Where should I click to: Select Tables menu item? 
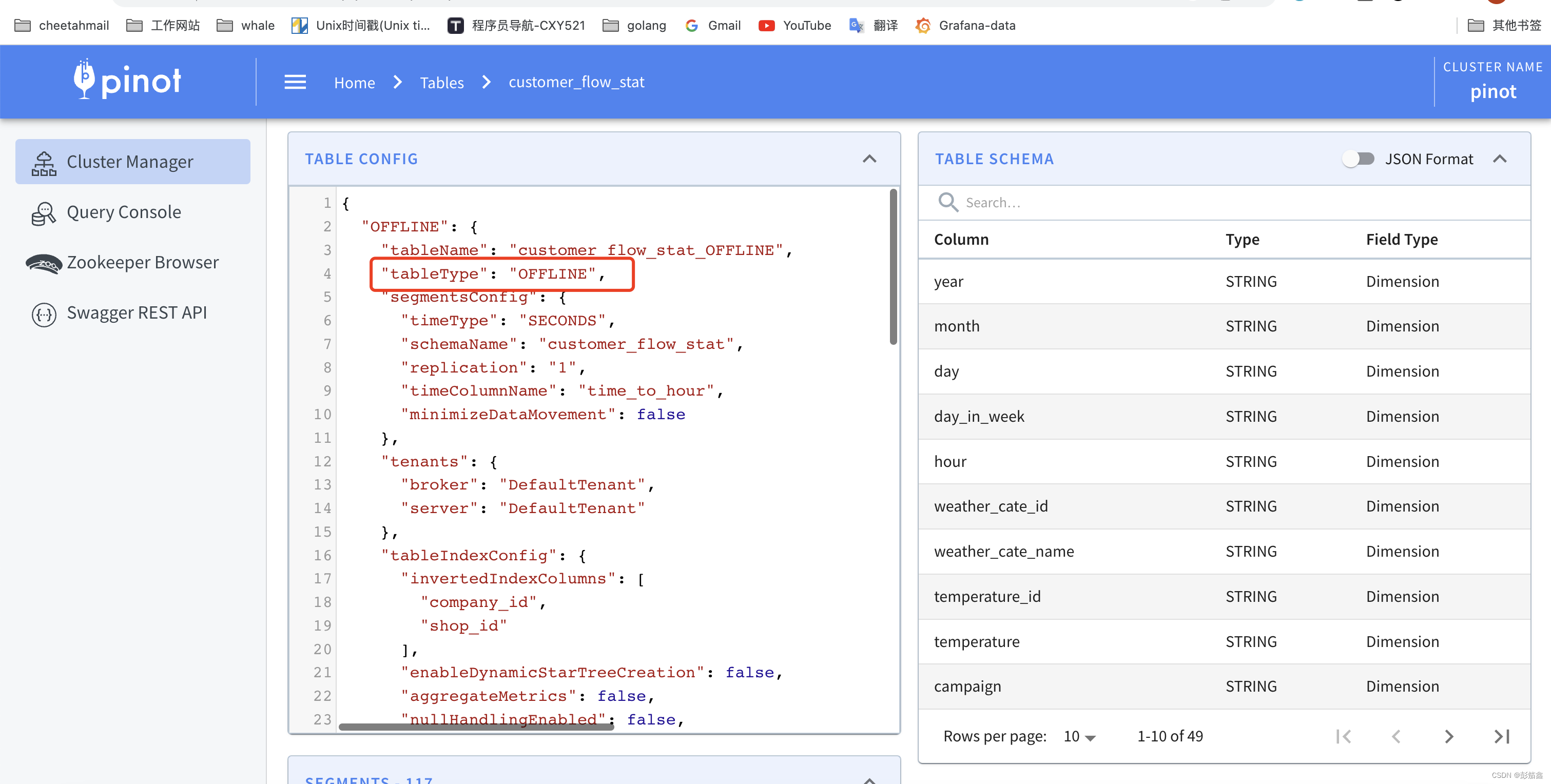(442, 82)
